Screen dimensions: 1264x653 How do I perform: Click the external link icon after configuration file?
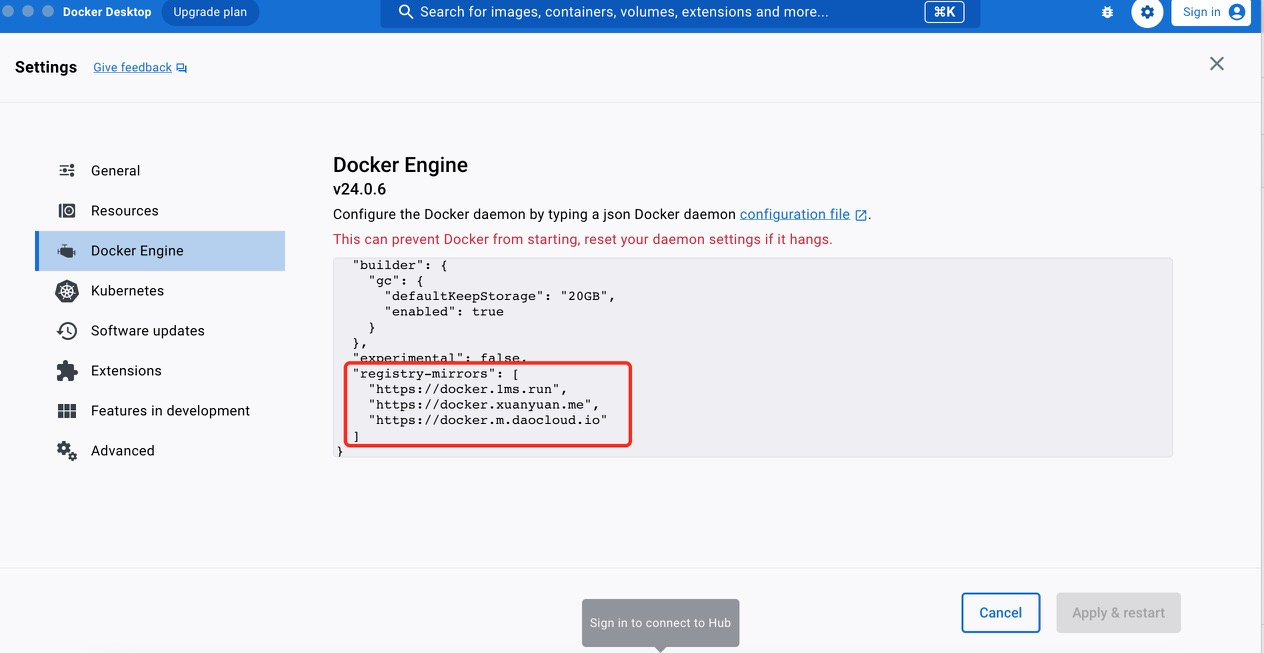(x=861, y=215)
